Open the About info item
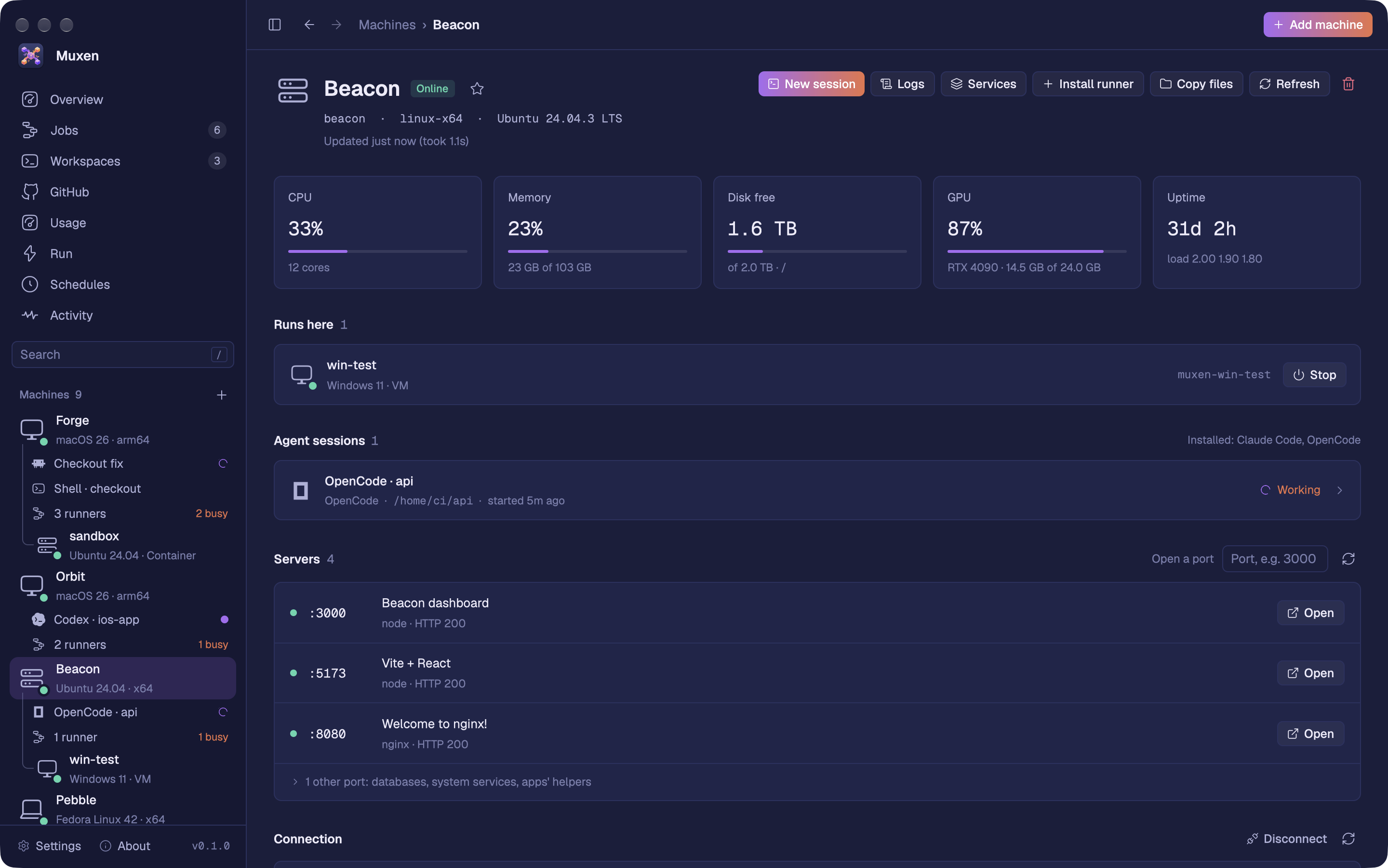This screenshot has width=1388, height=868. coord(125,846)
